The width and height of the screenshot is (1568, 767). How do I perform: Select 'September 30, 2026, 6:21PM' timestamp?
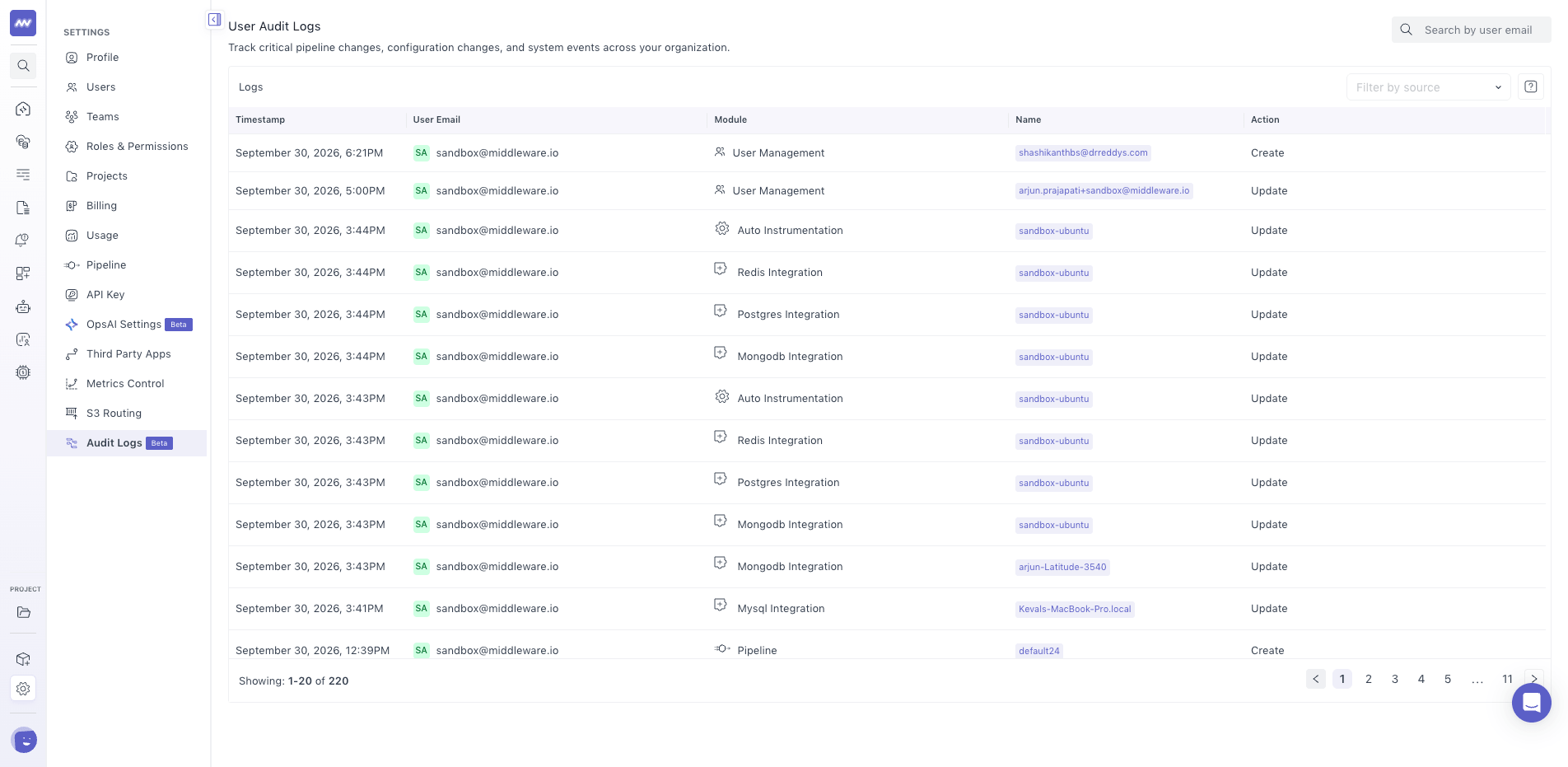[x=310, y=153]
